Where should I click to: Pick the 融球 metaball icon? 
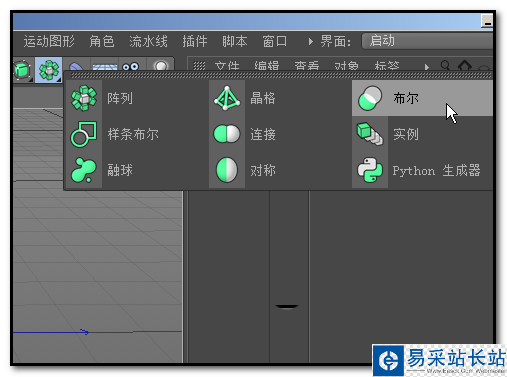84,170
